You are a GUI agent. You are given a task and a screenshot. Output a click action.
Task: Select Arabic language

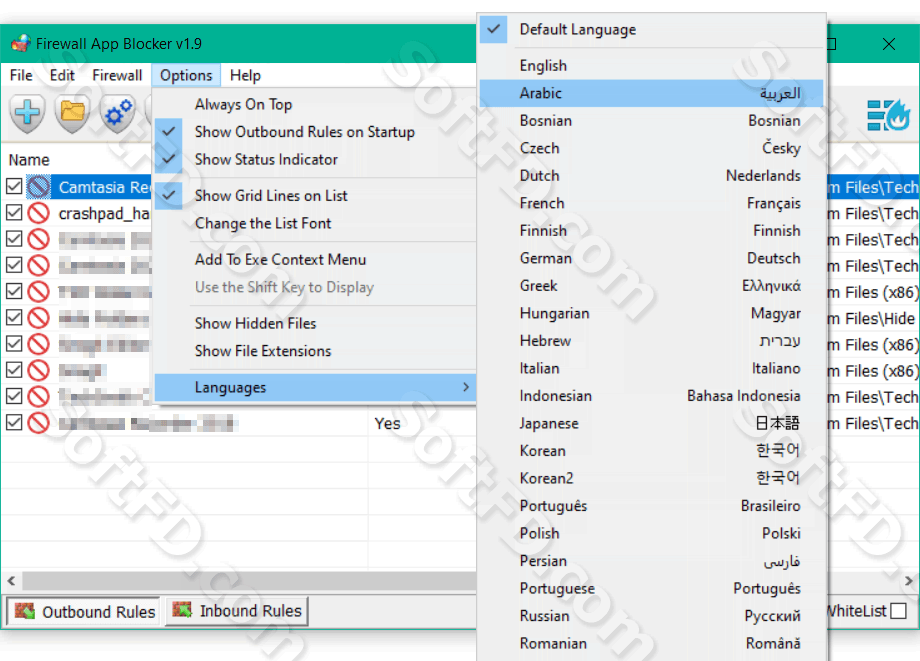click(651, 93)
